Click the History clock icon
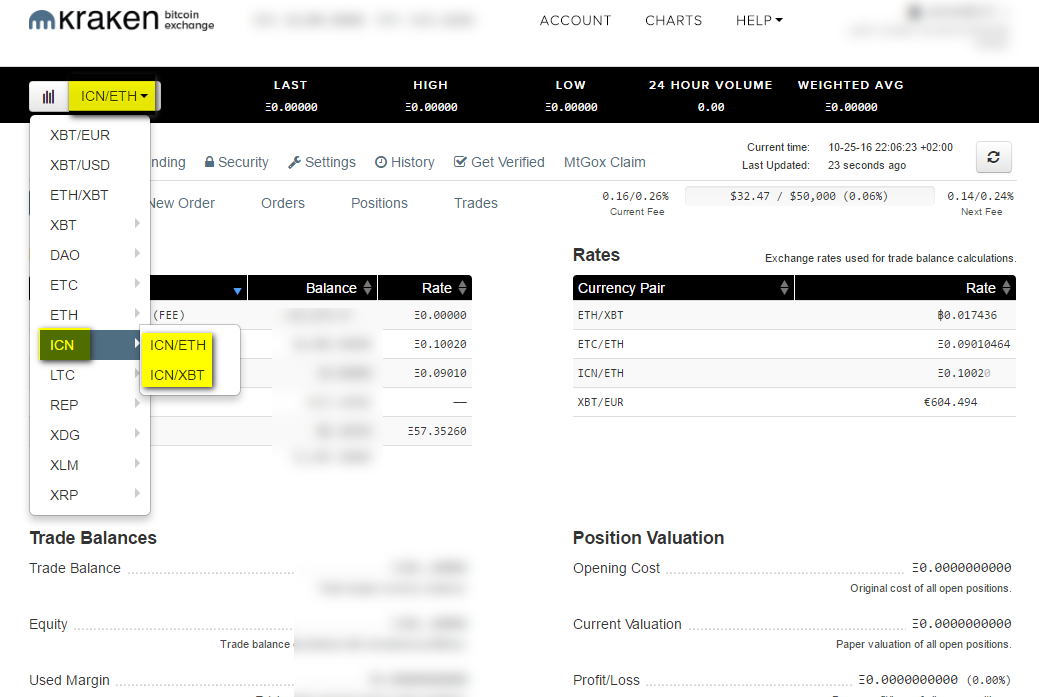The image size is (1039, 697). coord(381,162)
